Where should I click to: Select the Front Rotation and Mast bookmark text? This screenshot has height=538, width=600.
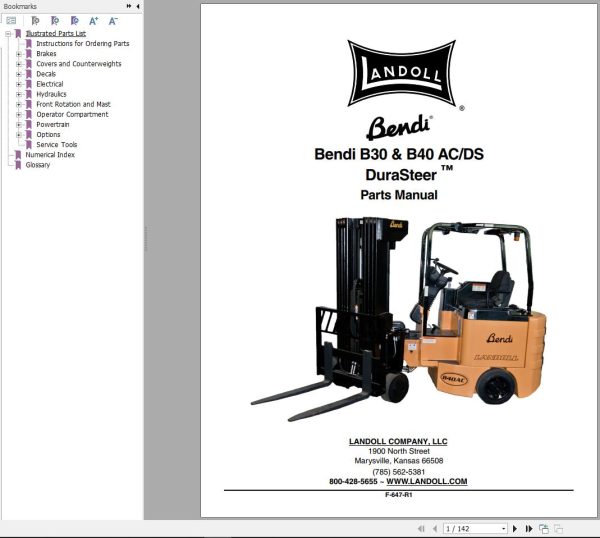coord(73,104)
